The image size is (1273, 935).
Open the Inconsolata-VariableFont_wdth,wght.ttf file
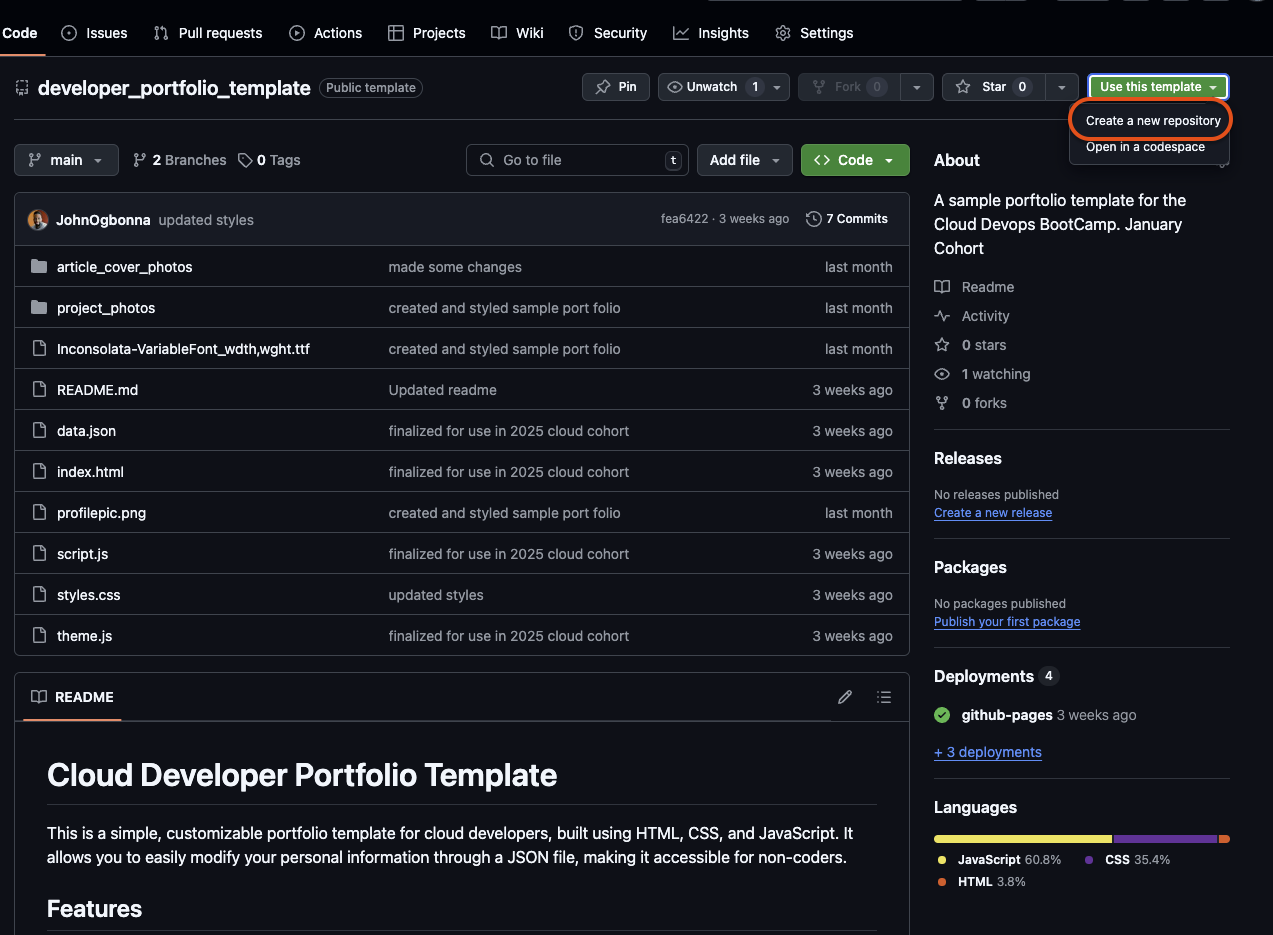click(183, 349)
